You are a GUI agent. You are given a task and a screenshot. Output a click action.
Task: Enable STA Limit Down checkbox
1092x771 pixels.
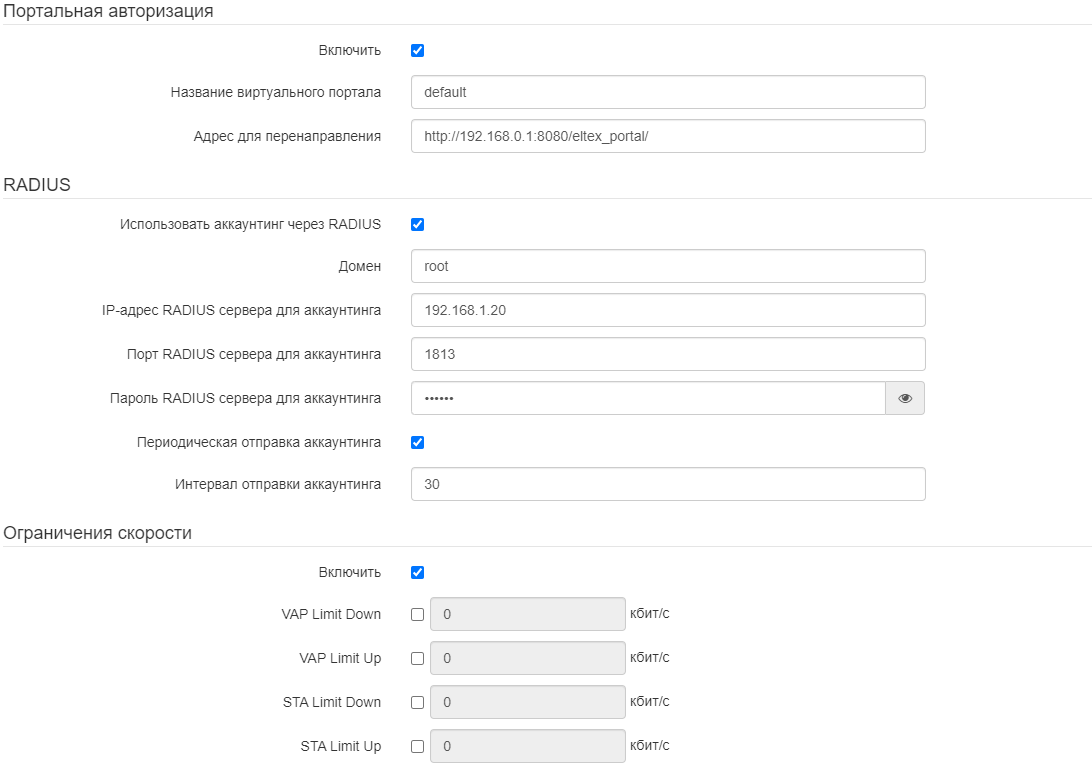coord(418,703)
